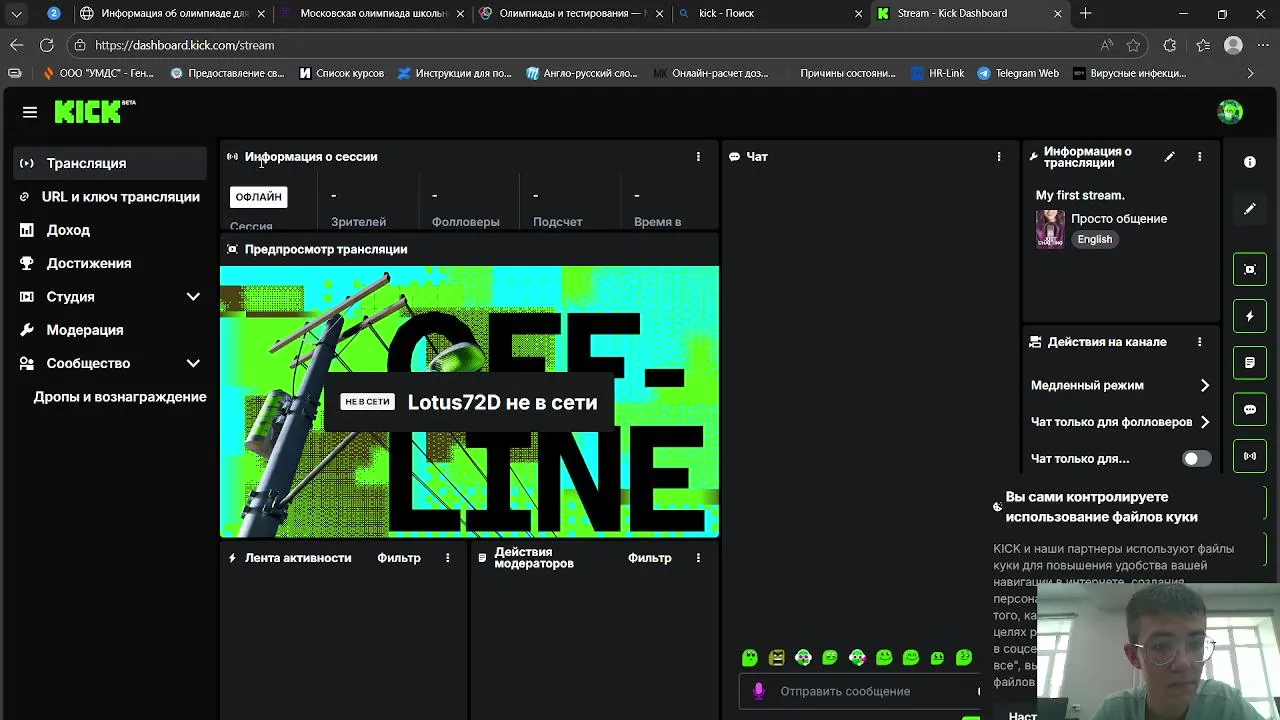Image resolution: width=1280 pixels, height=720 pixels.
Task: Open Действия на канале three-dot menu
Action: 1199,342
